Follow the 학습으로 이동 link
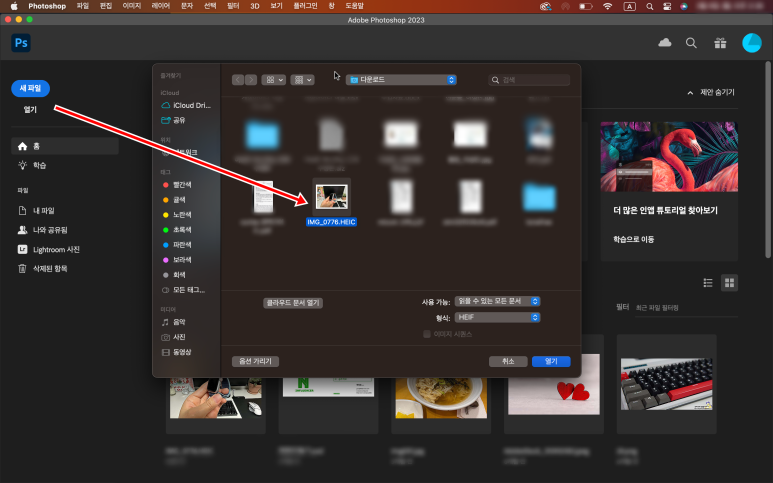Screen dimensions: 773x483 (x=633, y=239)
